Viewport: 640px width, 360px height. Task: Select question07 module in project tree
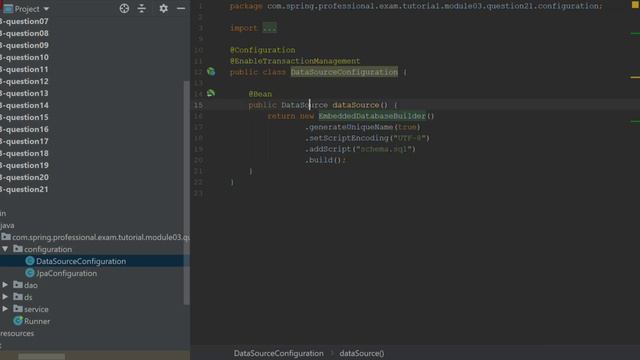click(24, 21)
